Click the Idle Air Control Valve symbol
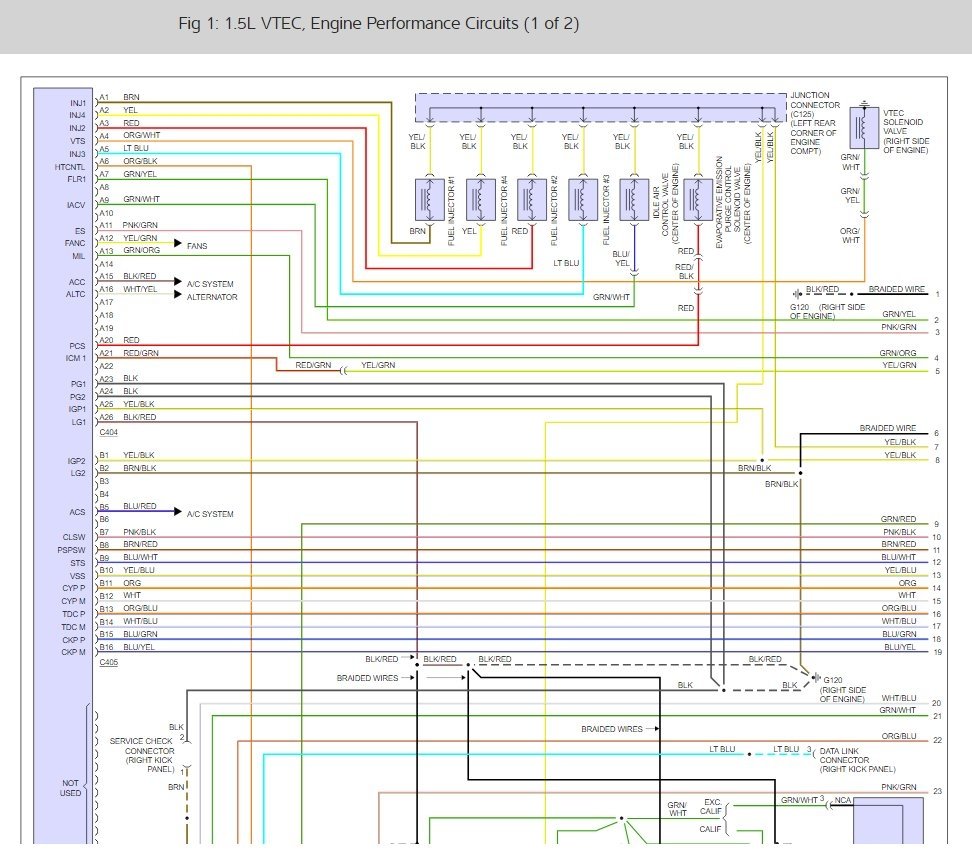 pyautogui.click(x=634, y=198)
